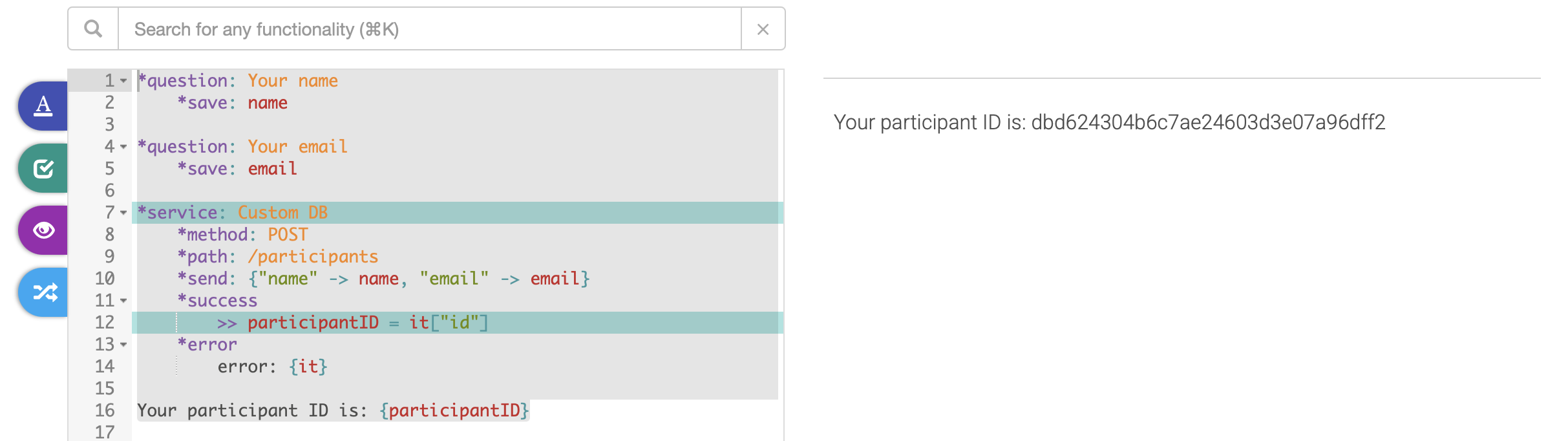Click the "Custom DB" service name
Image resolution: width=1568 pixels, height=441 pixels.
pos(282,213)
